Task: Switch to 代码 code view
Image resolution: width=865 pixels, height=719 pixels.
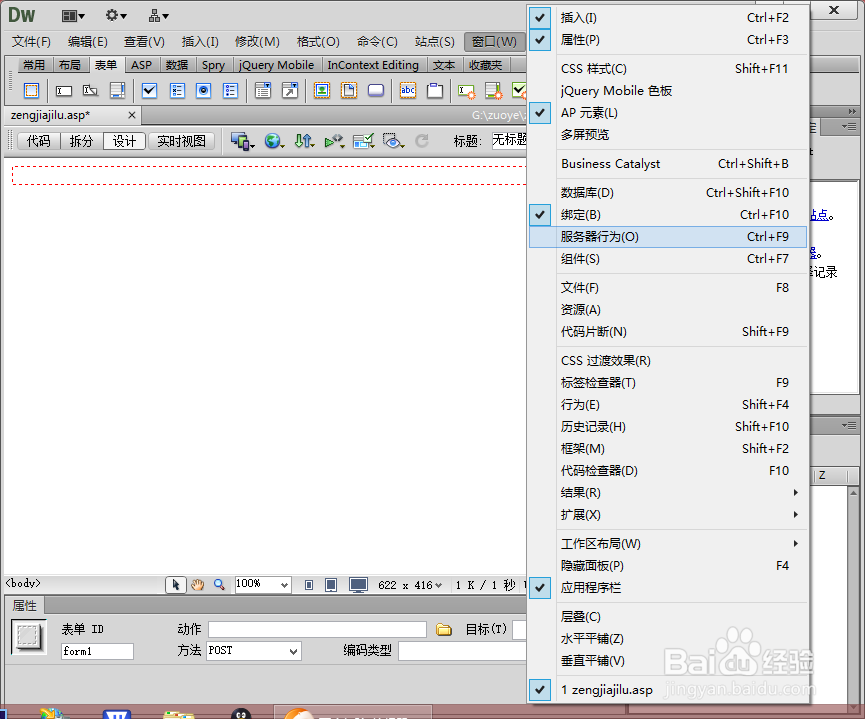Action: coord(39,141)
